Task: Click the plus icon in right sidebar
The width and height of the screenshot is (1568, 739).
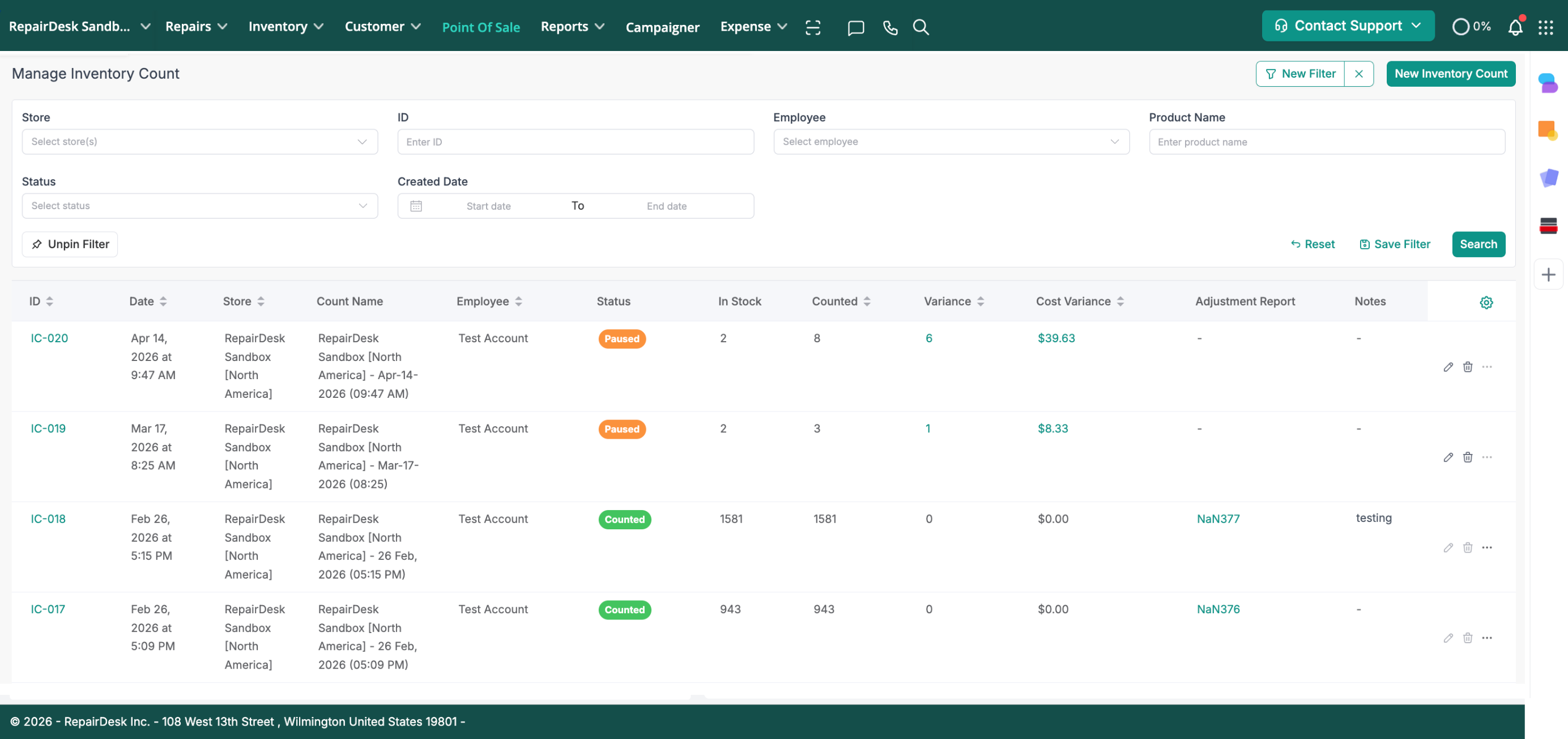Action: 1548,274
